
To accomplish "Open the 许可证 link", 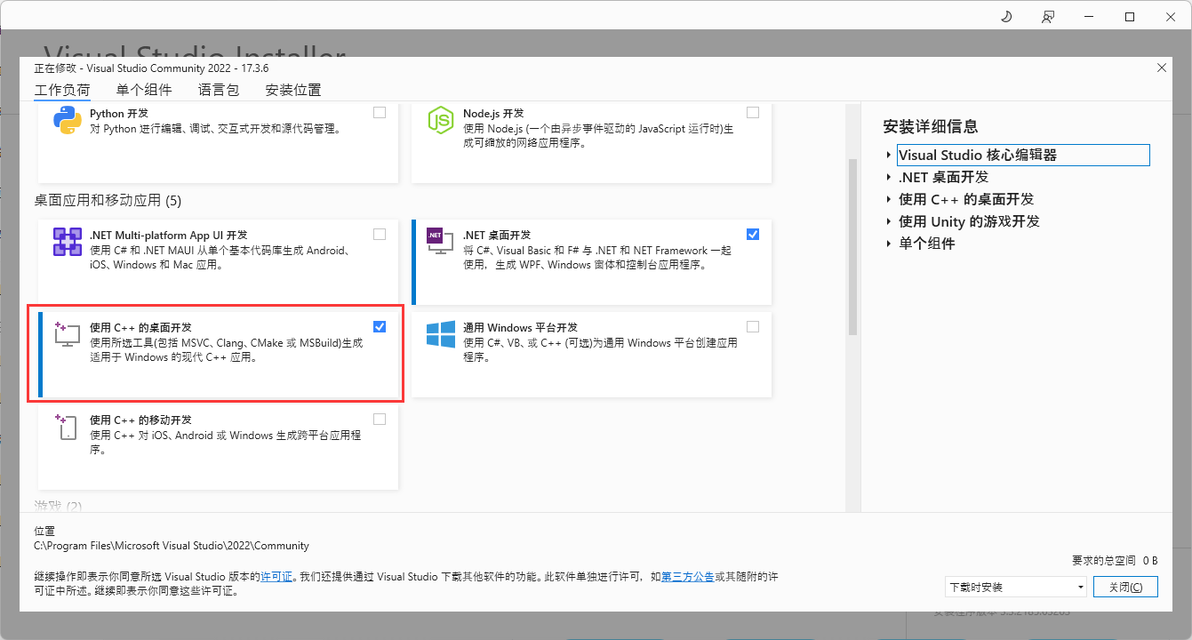I will point(276,577).
